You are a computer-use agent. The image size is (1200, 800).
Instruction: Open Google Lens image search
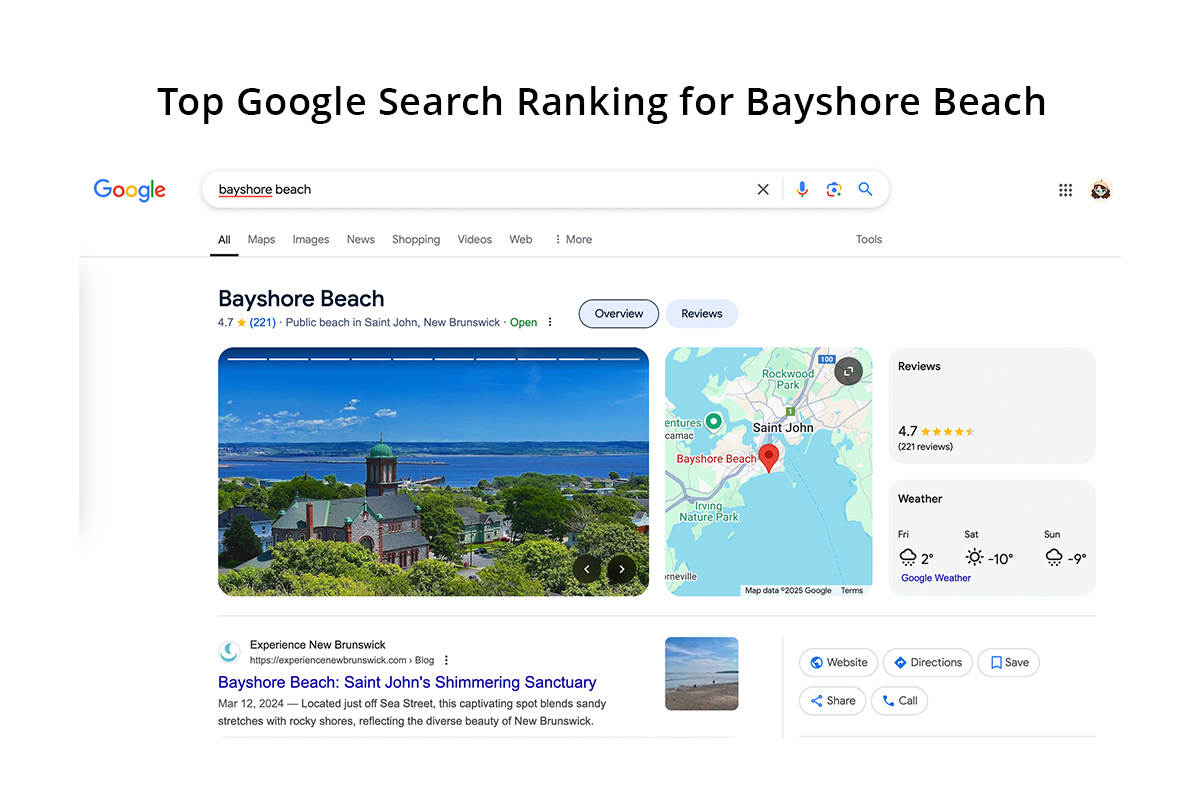click(834, 189)
